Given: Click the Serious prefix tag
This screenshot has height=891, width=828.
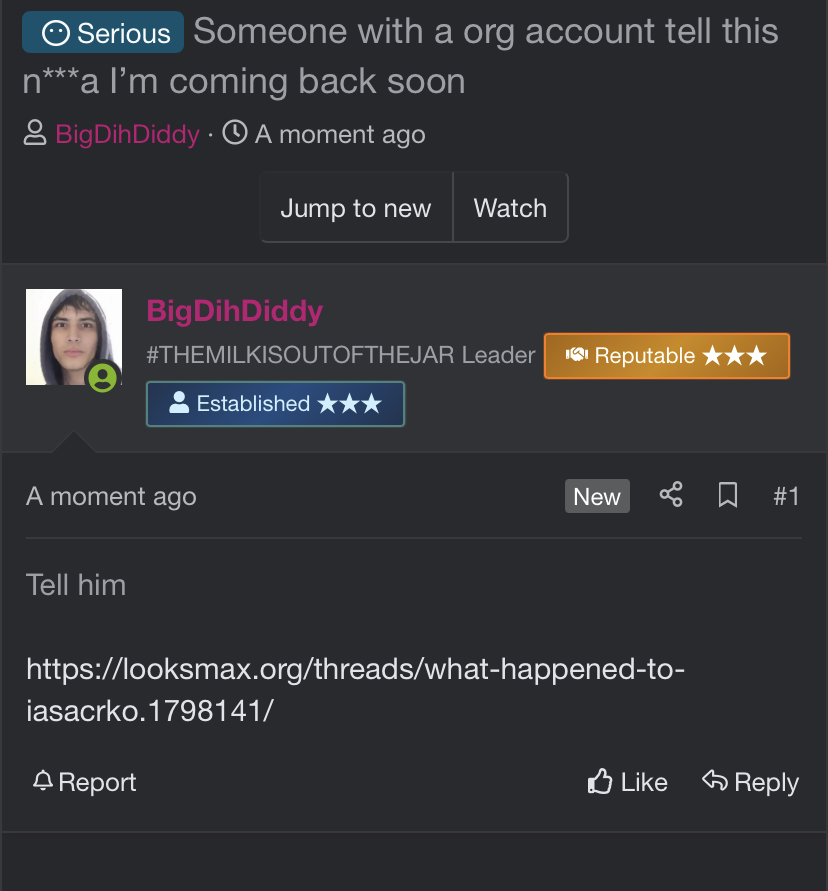Looking at the screenshot, I should tap(103, 32).
